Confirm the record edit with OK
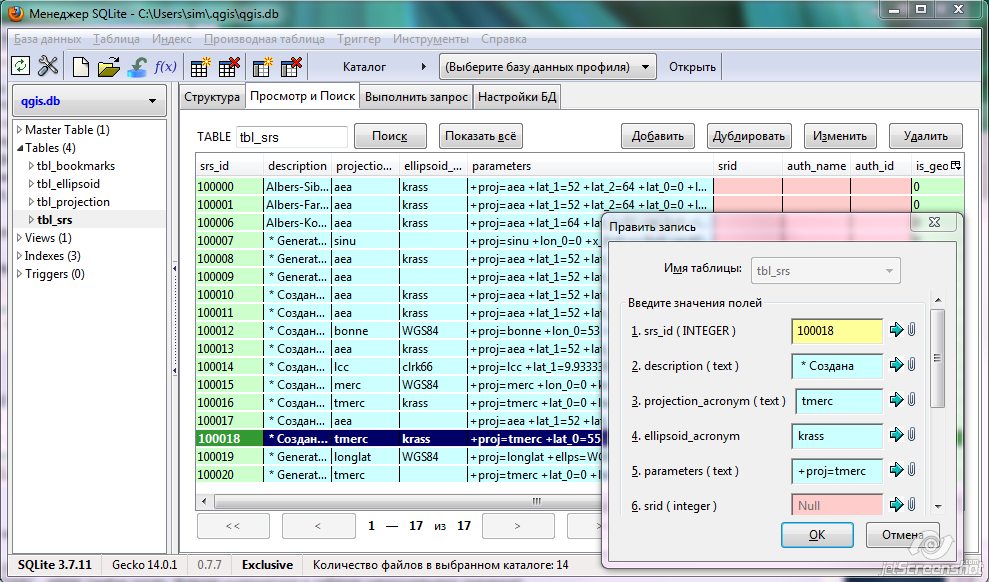This screenshot has height=582, width=989. coord(817,535)
